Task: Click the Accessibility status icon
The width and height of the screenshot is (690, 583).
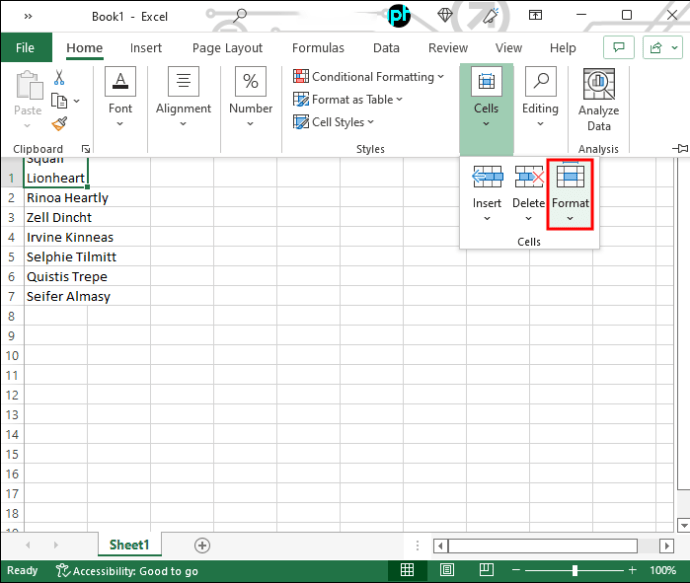Action: click(62, 570)
